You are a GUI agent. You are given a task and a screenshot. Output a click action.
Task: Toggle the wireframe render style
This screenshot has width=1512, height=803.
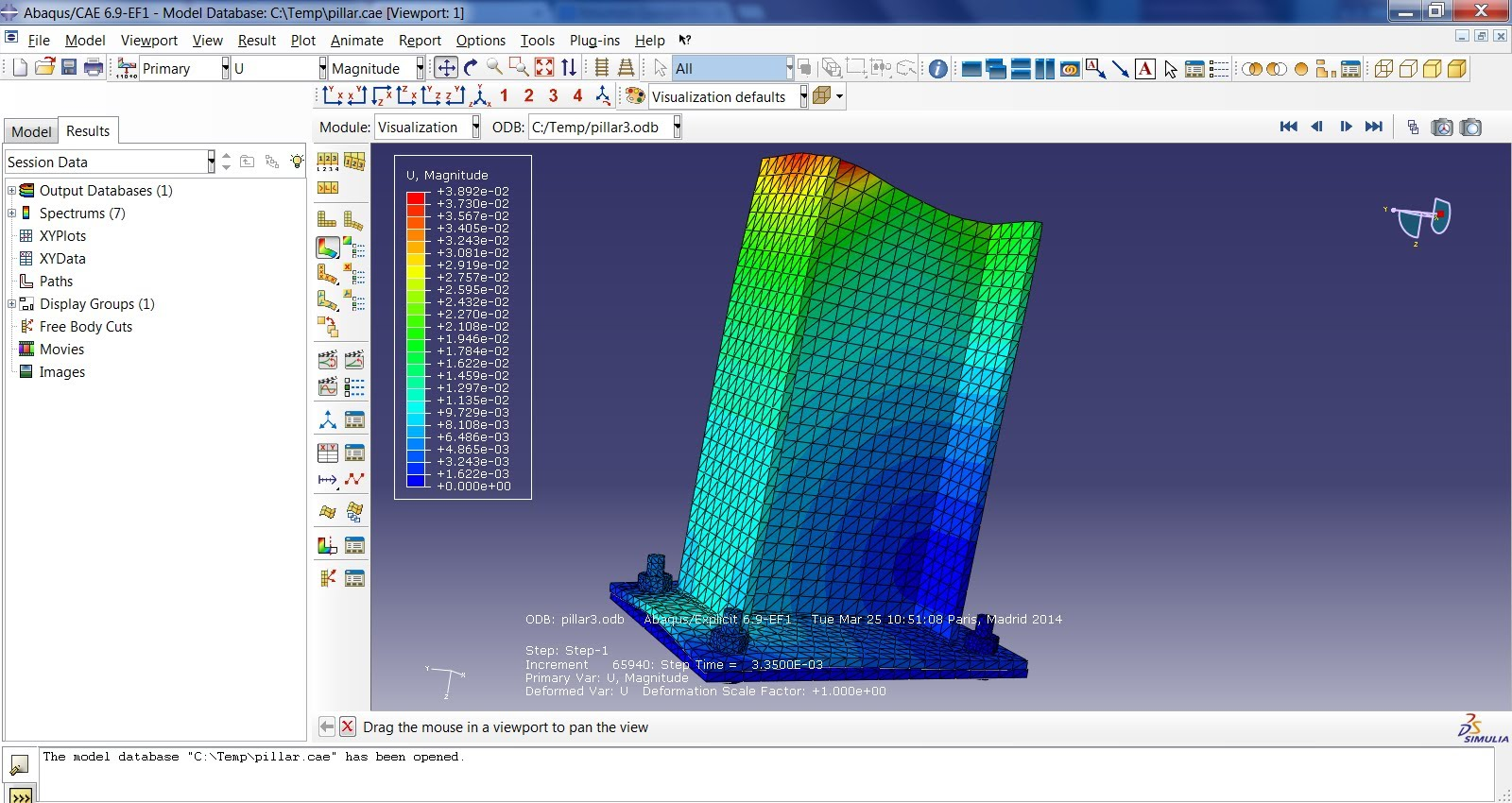tap(1383, 69)
